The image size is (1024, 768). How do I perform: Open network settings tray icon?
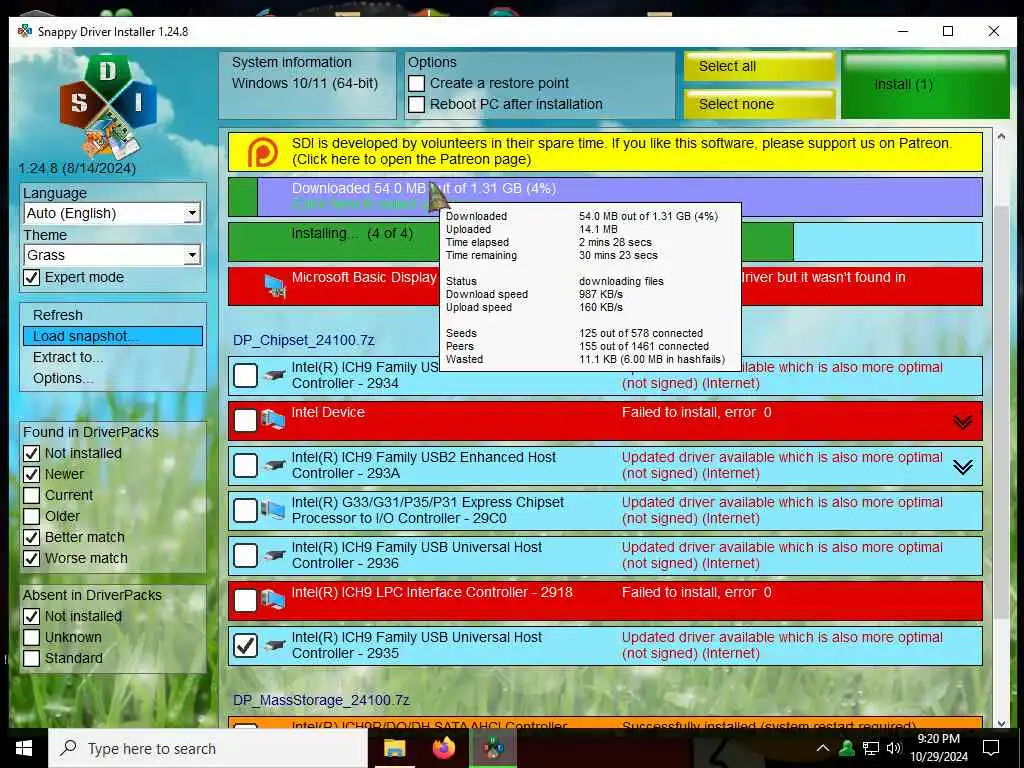pyautogui.click(x=871, y=748)
